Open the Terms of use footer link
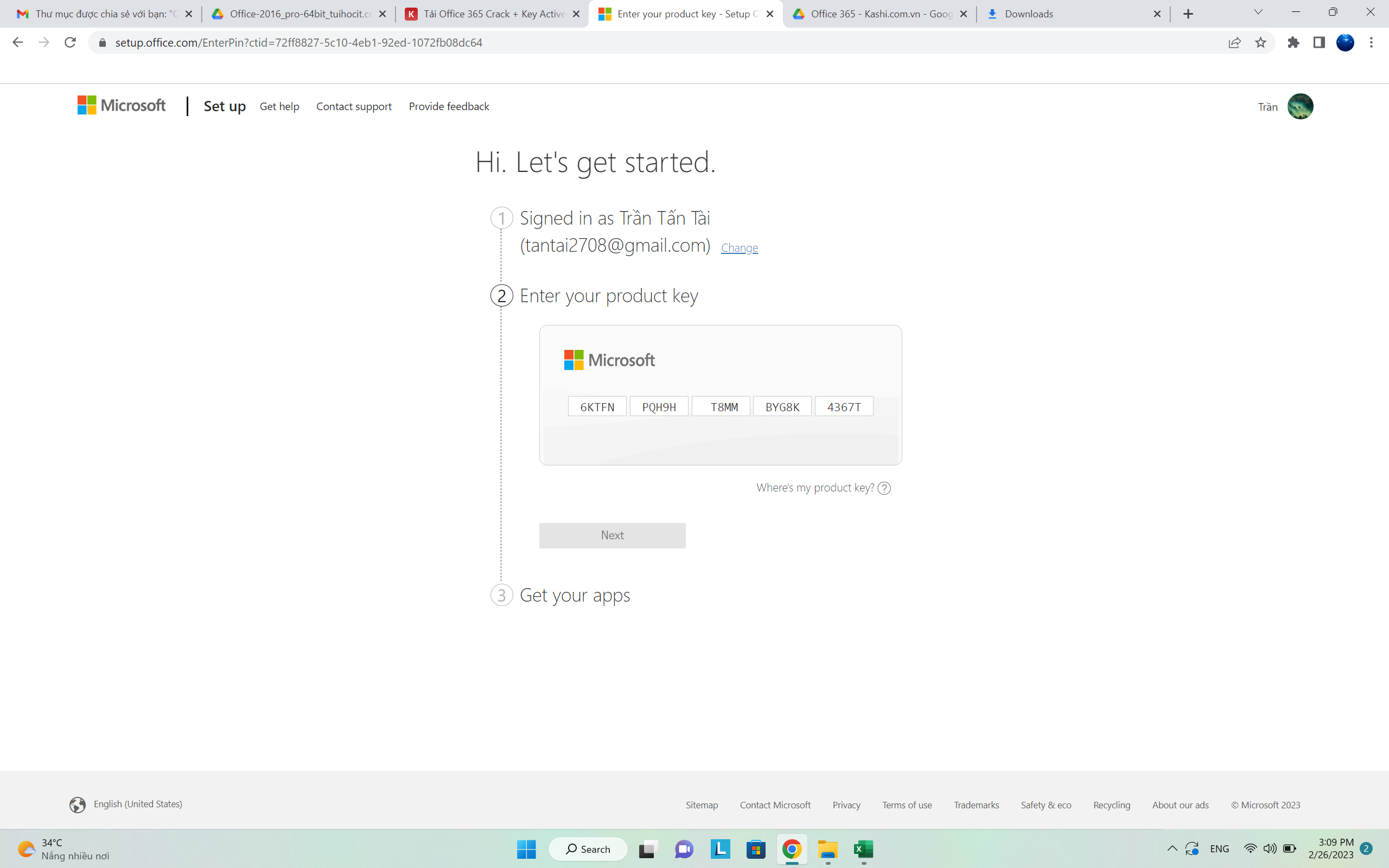The height and width of the screenshot is (868, 1389). click(x=907, y=805)
